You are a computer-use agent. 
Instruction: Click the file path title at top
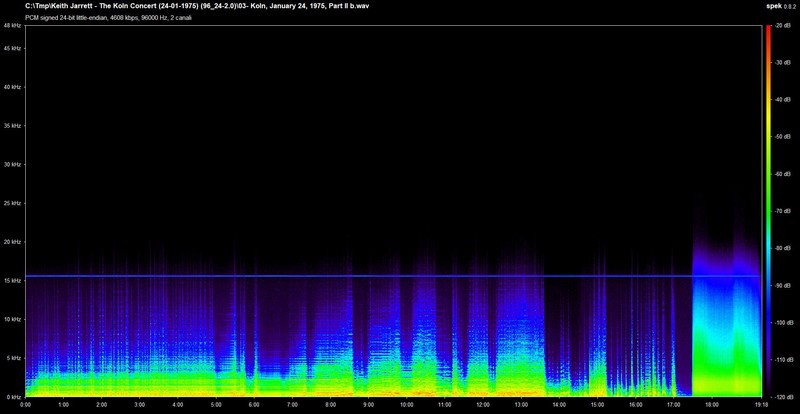pos(198,6)
